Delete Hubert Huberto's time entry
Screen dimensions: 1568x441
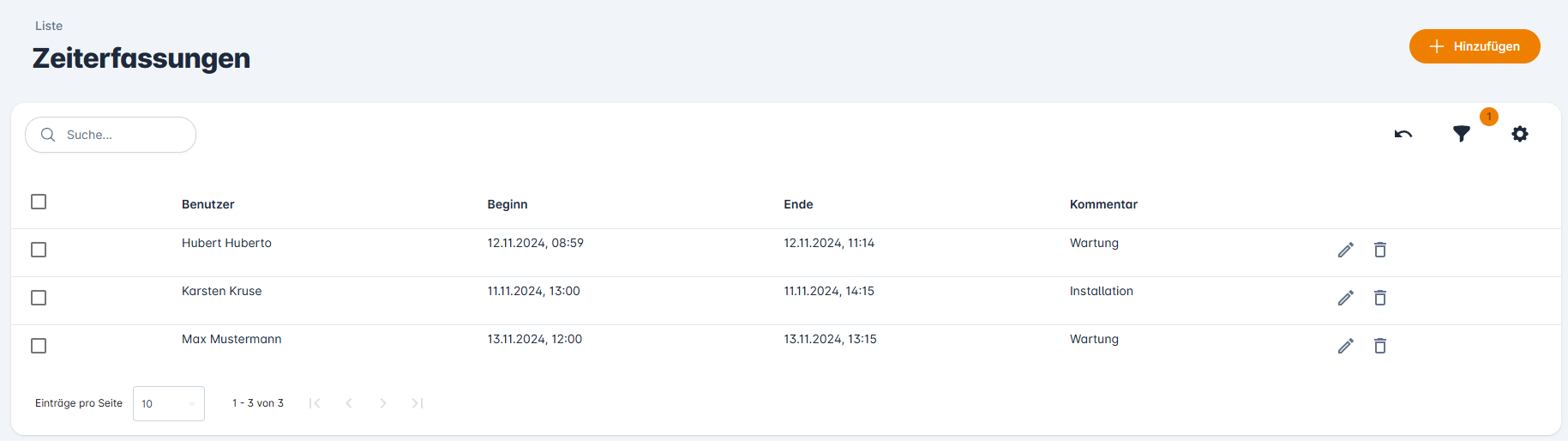1380,250
